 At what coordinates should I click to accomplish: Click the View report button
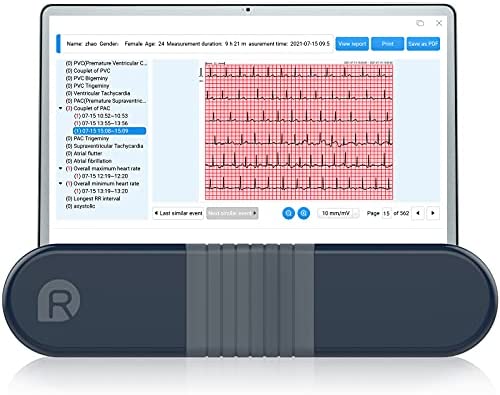(x=352, y=44)
